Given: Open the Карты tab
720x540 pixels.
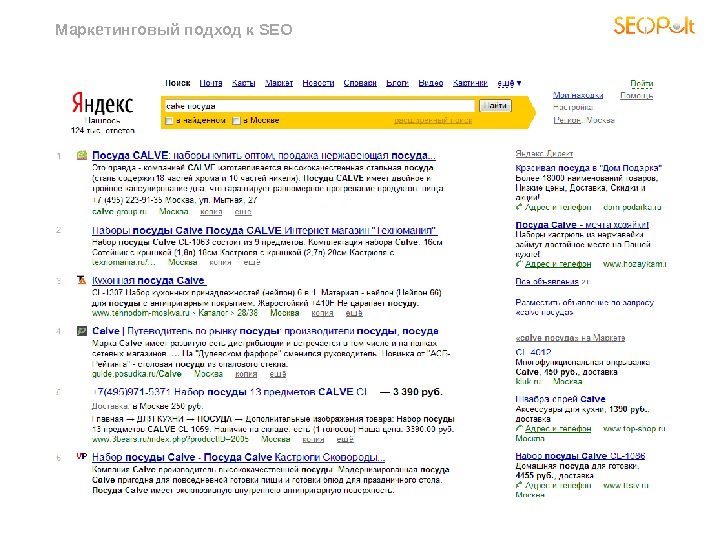Looking at the screenshot, I should point(243,83).
